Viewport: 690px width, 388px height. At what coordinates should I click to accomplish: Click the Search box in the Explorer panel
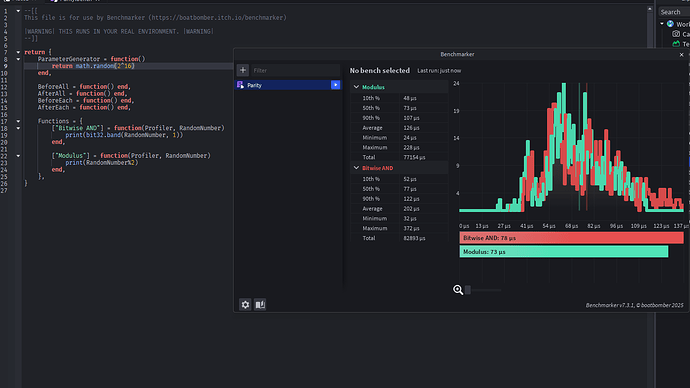[x=674, y=12]
